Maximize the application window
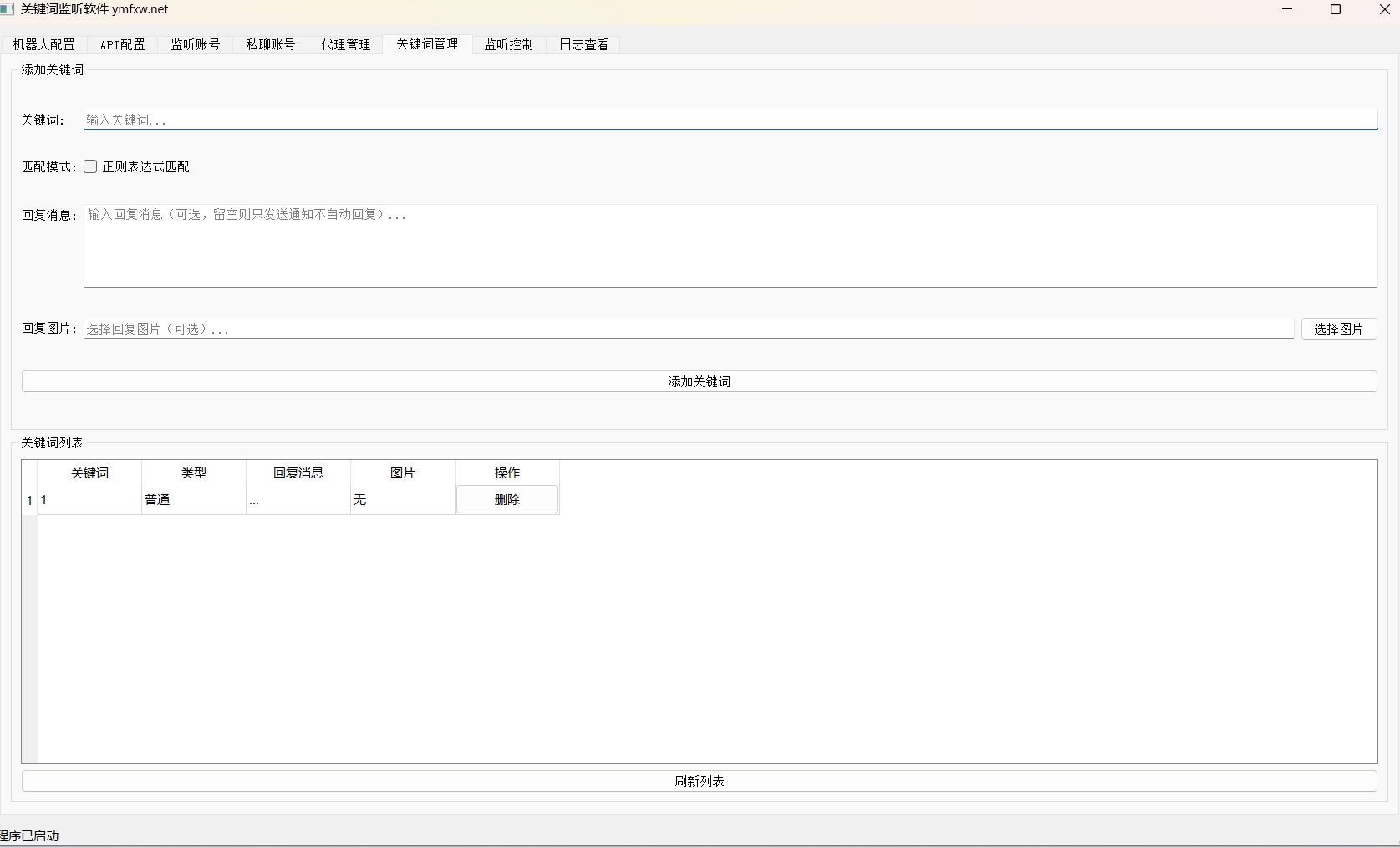The height and width of the screenshot is (848, 1400). coord(1336,9)
